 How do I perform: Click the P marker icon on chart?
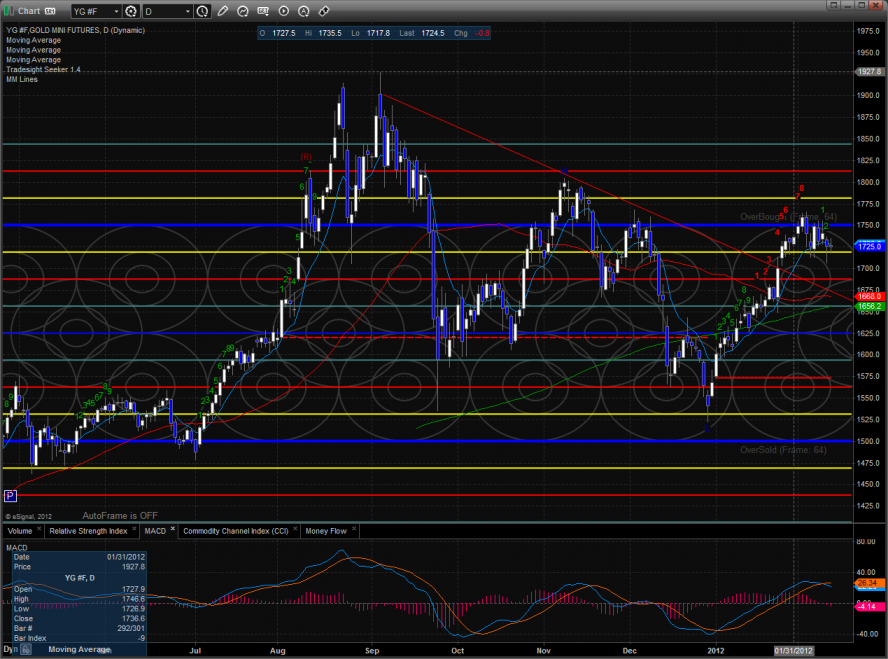[x=10, y=495]
